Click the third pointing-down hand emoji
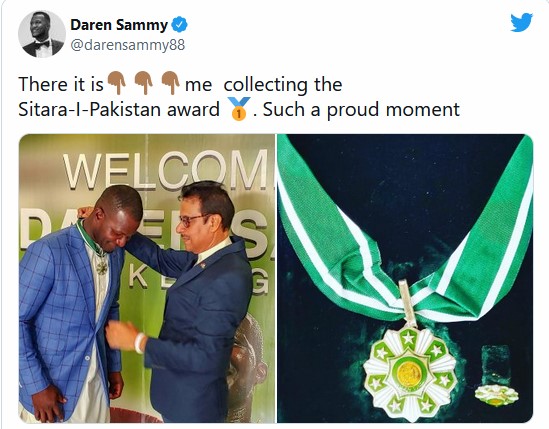 [171, 83]
